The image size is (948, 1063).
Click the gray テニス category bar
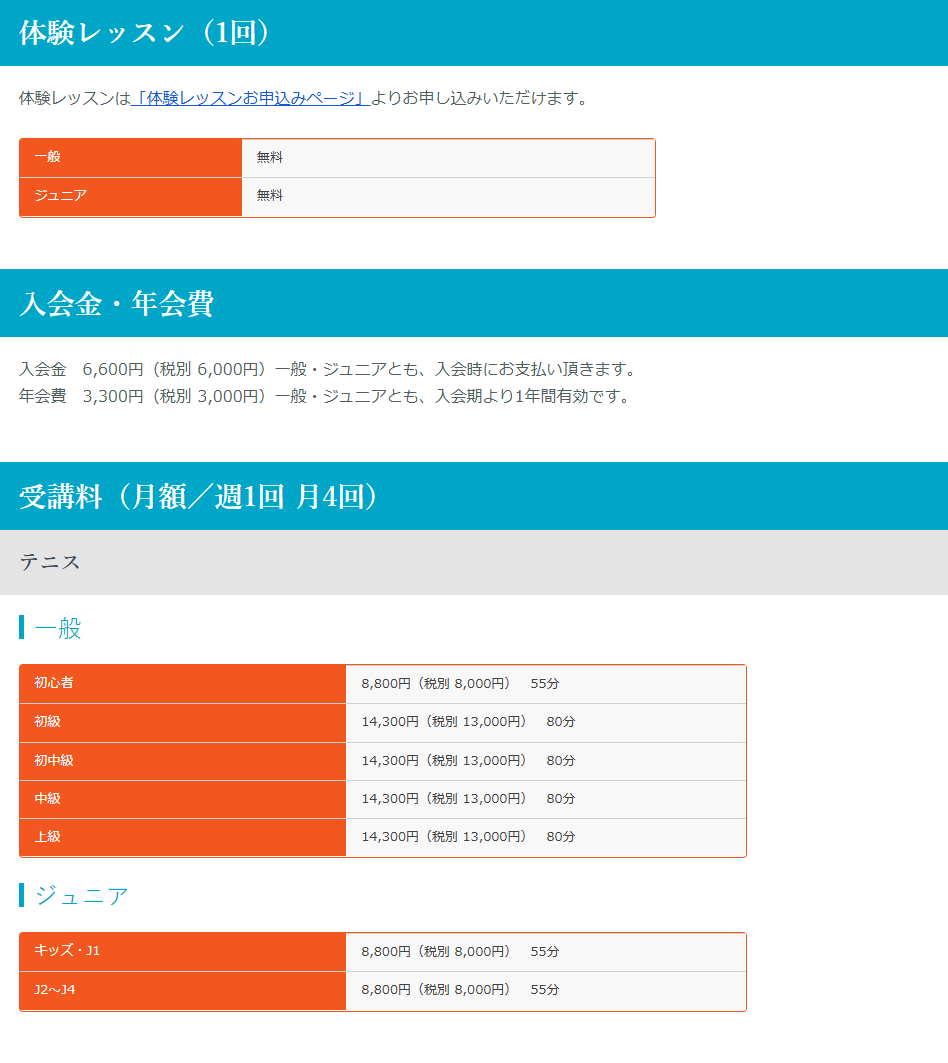click(x=473, y=562)
